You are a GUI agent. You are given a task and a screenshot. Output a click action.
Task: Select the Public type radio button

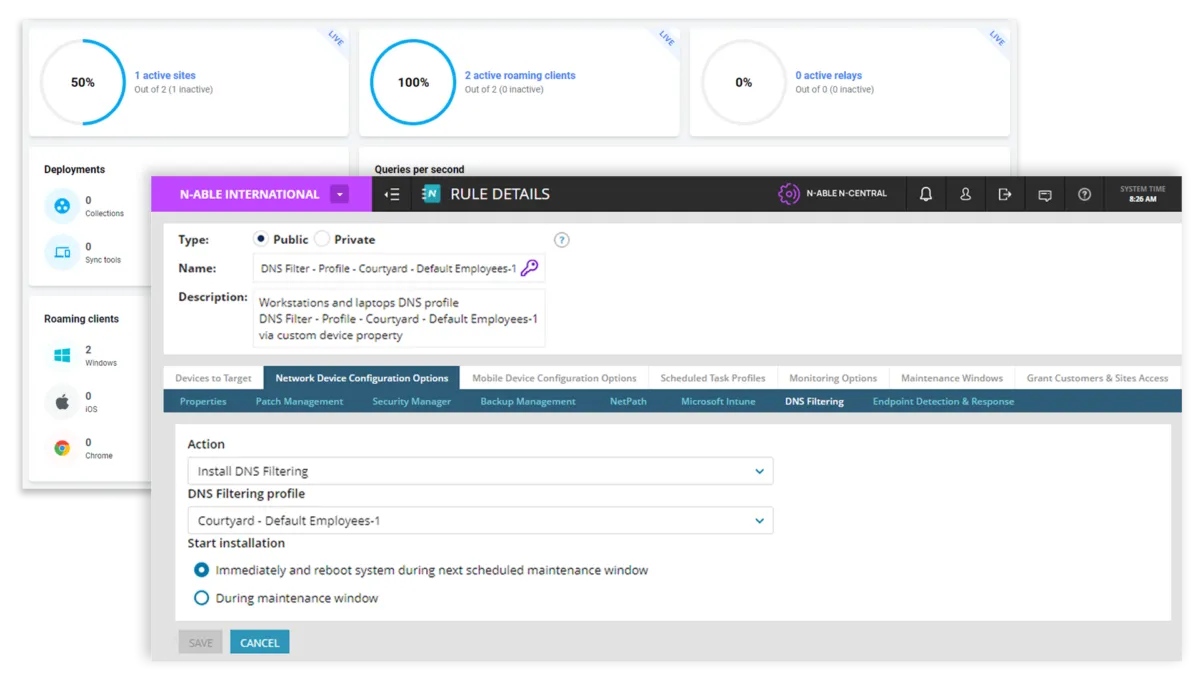(261, 239)
